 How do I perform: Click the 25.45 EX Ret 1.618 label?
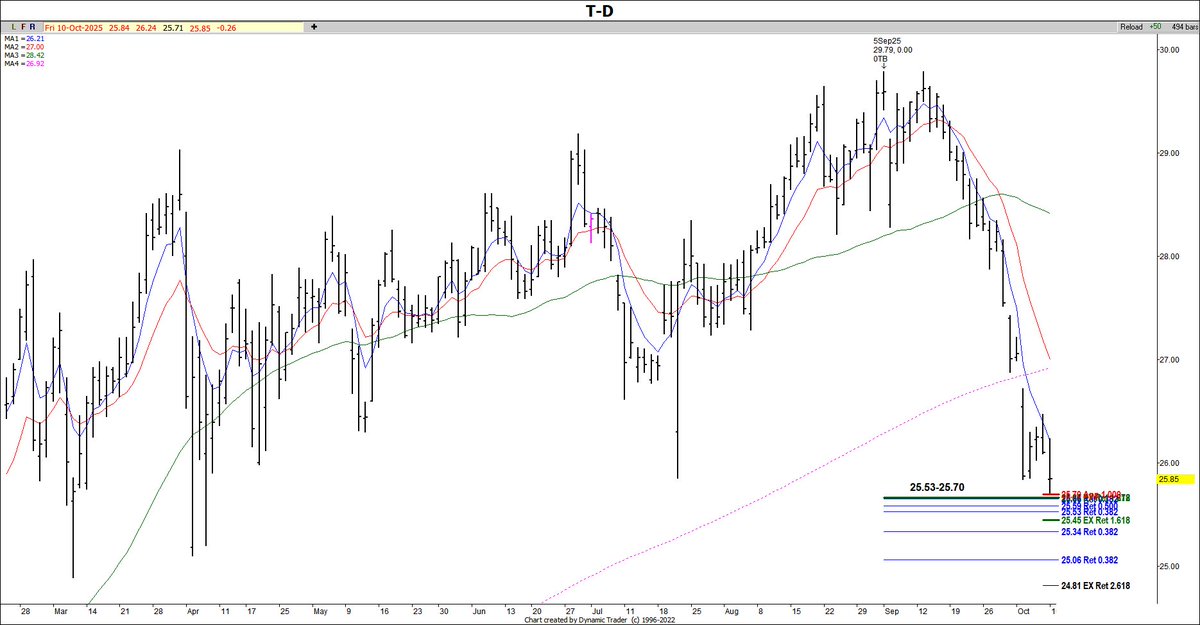[x=1094, y=520]
